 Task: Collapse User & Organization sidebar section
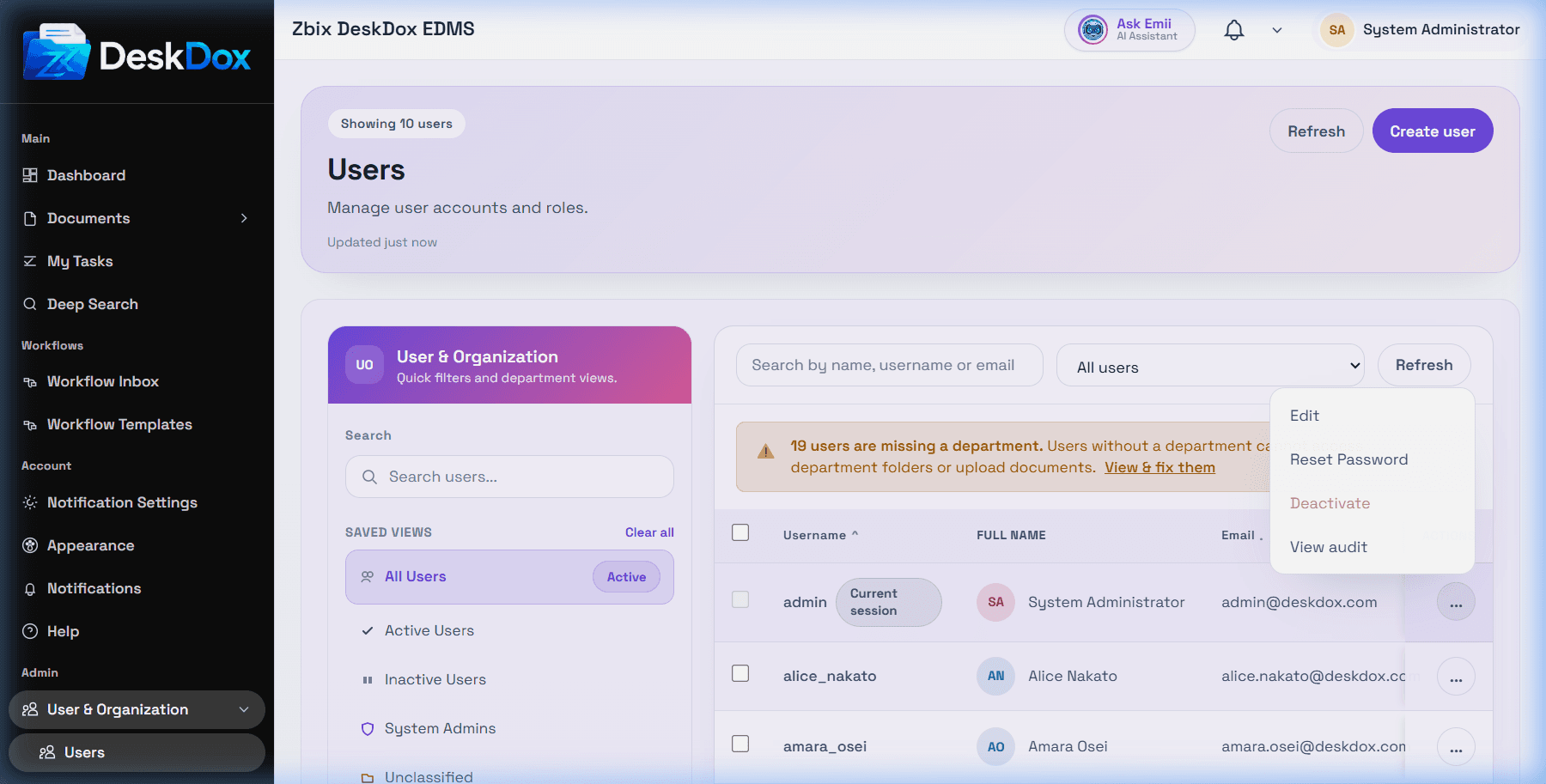(x=137, y=709)
